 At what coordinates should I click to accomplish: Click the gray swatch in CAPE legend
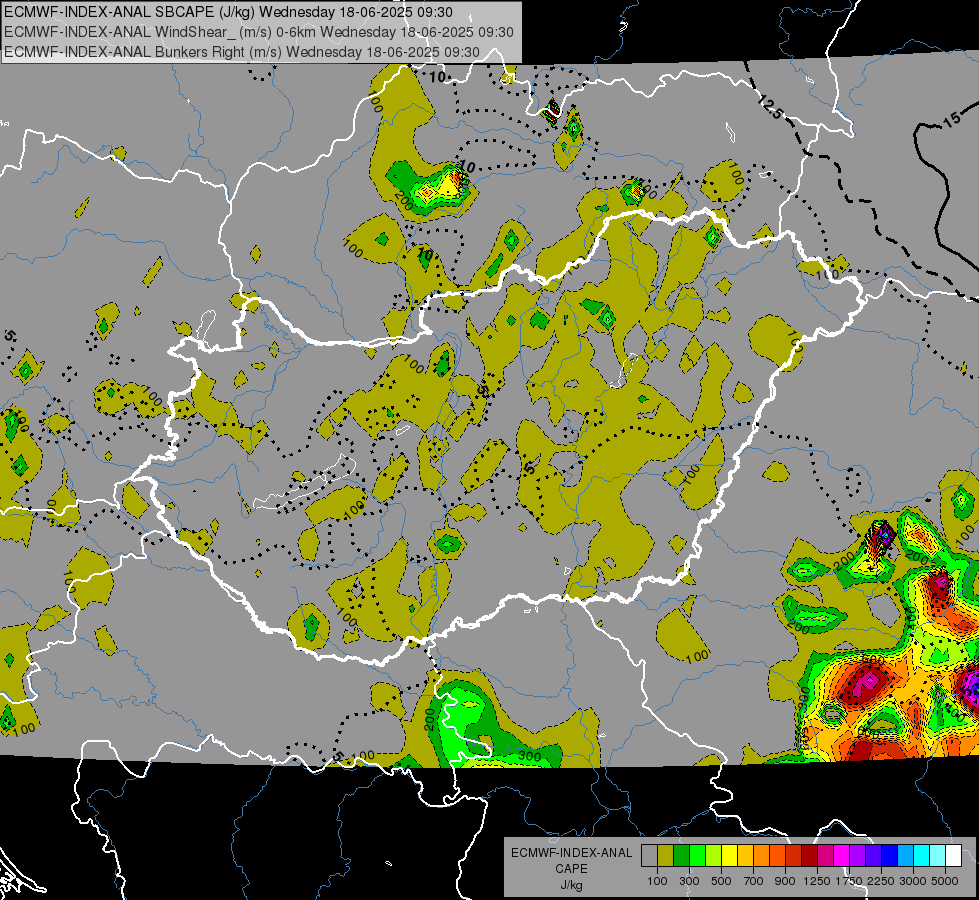[649, 856]
